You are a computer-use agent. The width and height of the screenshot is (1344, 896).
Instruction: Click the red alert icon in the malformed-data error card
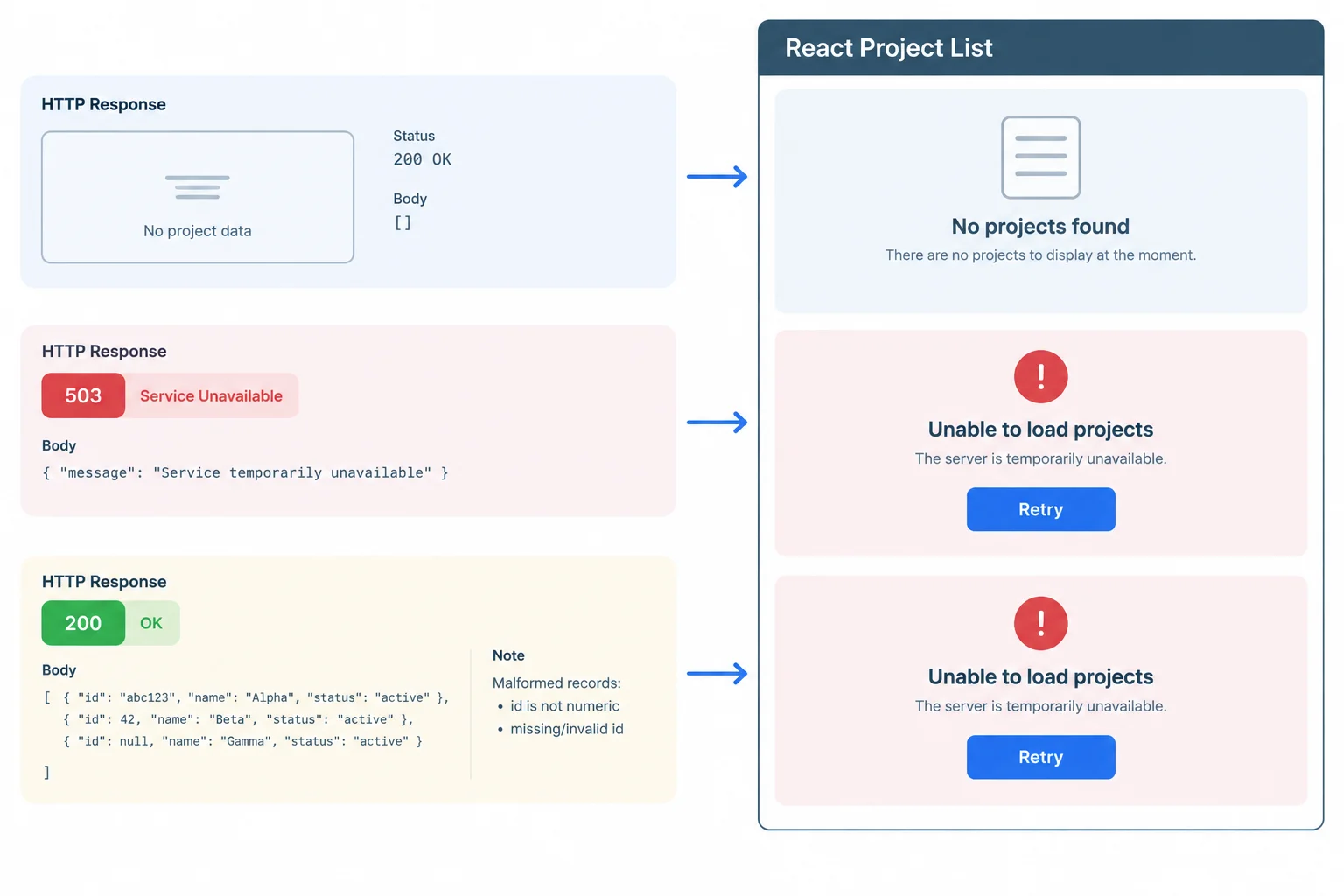[1040, 623]
